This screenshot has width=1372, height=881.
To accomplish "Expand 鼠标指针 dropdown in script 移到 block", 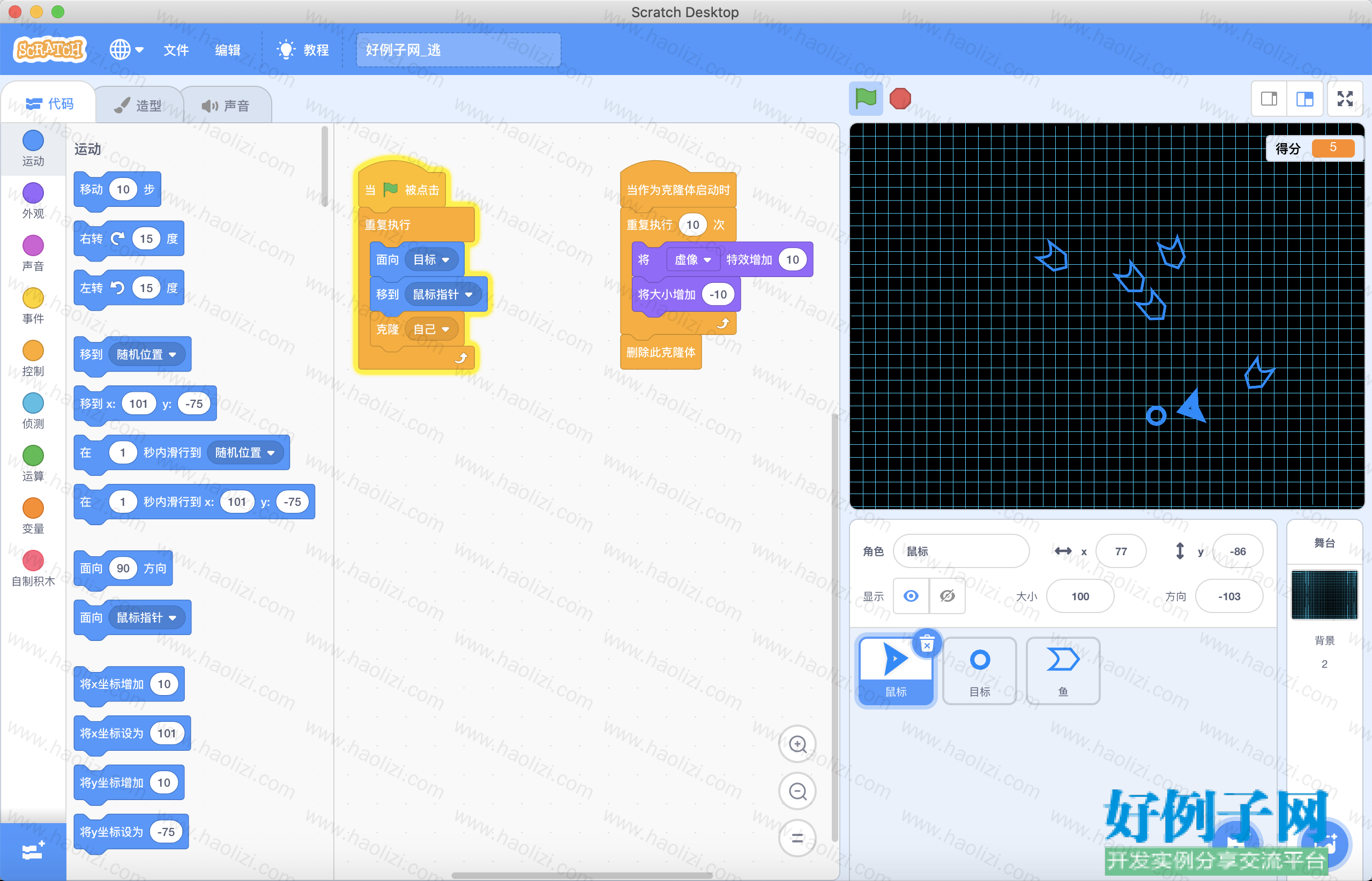I will coord(443,295).
